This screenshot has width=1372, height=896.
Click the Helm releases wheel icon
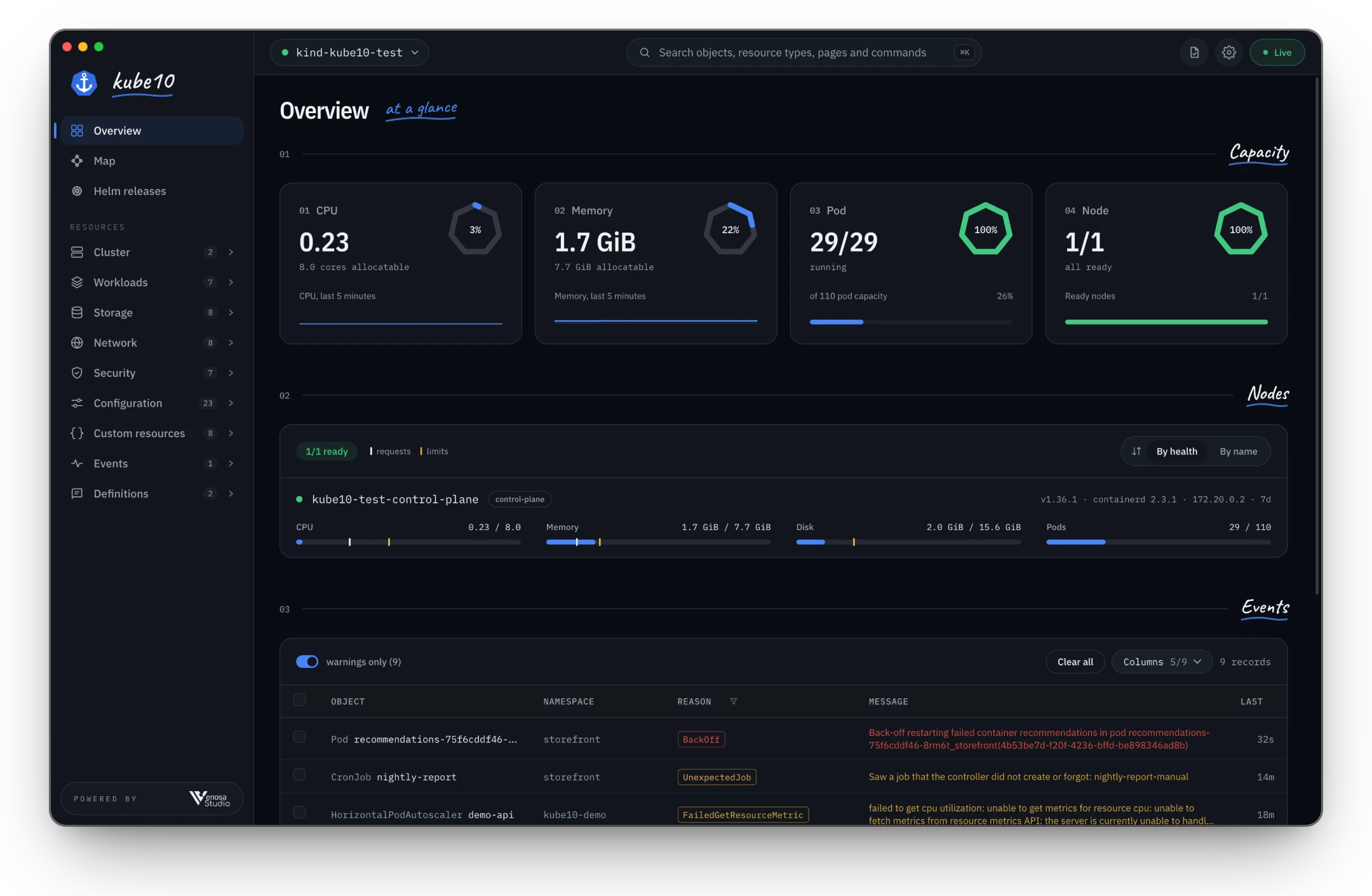point(77,191)
